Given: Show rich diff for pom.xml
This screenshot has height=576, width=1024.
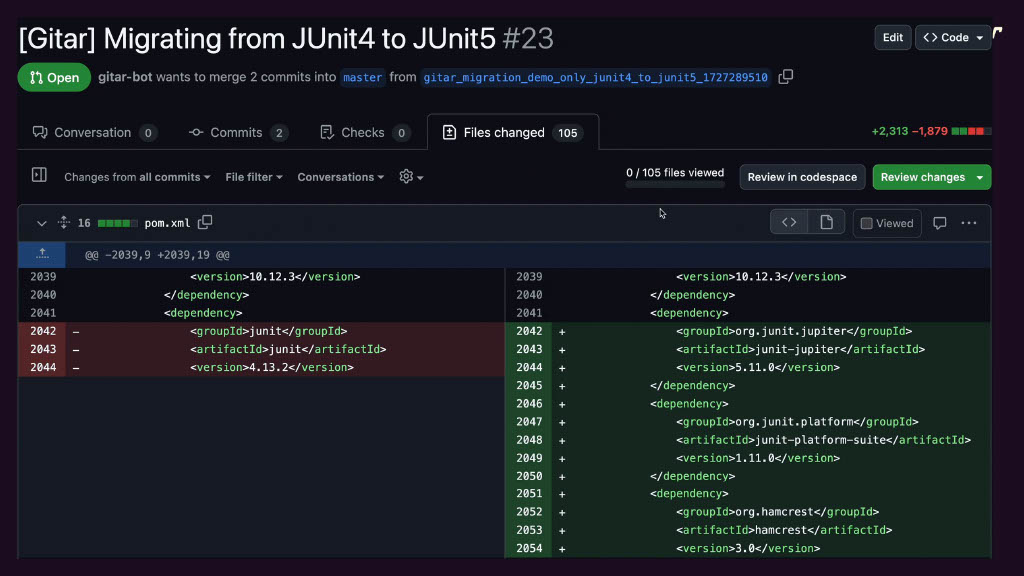Looking at the screenshot, I should pyautogui.click(x=826, y=223).
